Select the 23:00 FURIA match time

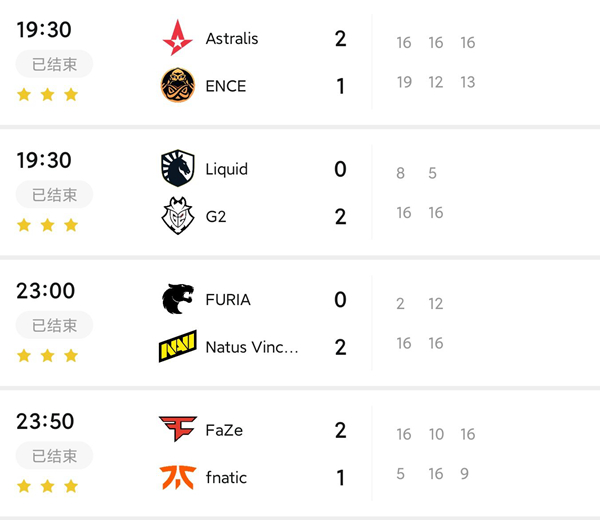tap(46, 291)
